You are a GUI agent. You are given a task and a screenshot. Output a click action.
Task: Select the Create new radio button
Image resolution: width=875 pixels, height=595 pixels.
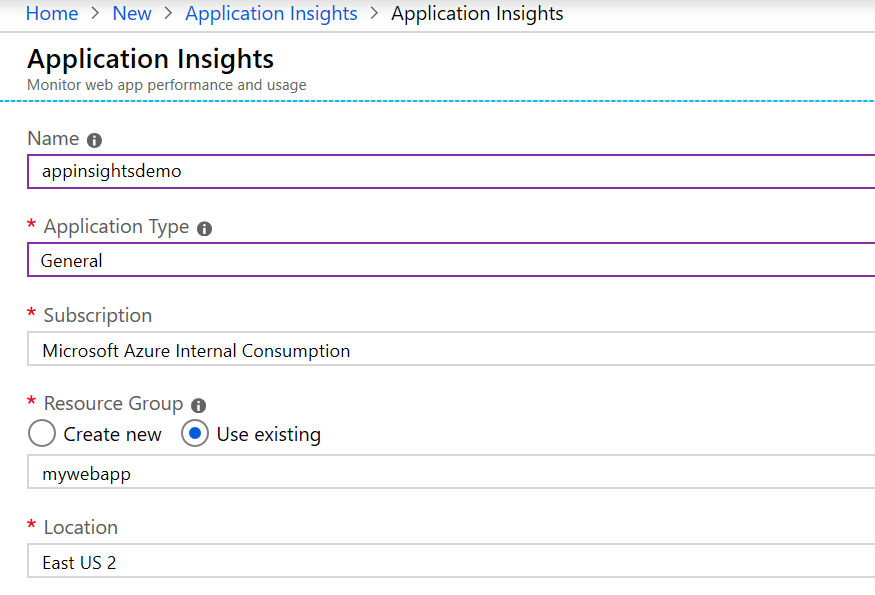(42, 434)
